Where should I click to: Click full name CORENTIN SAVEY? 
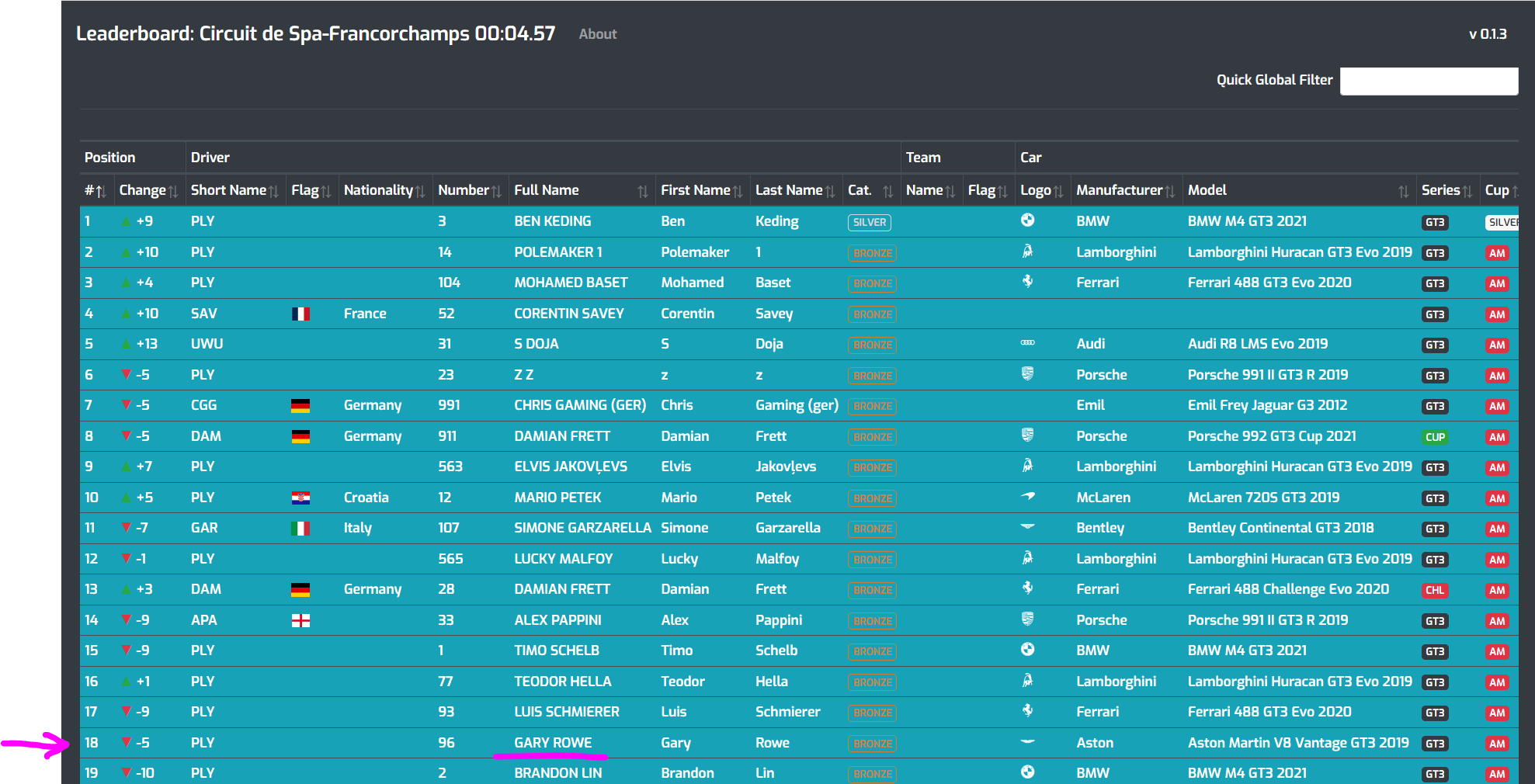[569, 314]
